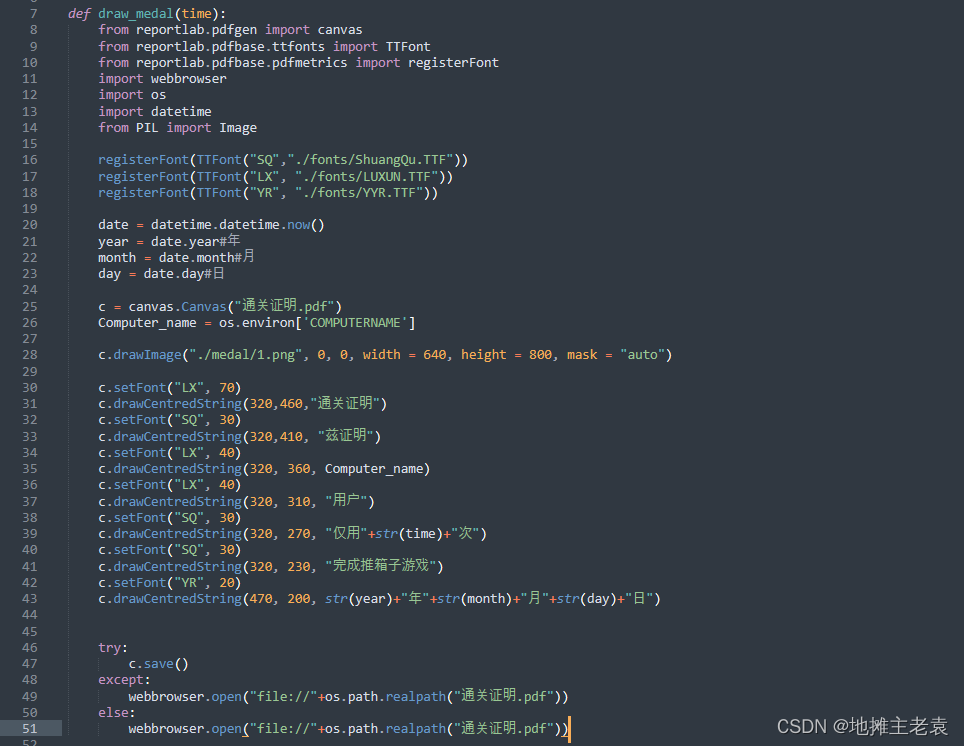
Task: Click Computer_name argument on line 35
Action: [374, 469]
